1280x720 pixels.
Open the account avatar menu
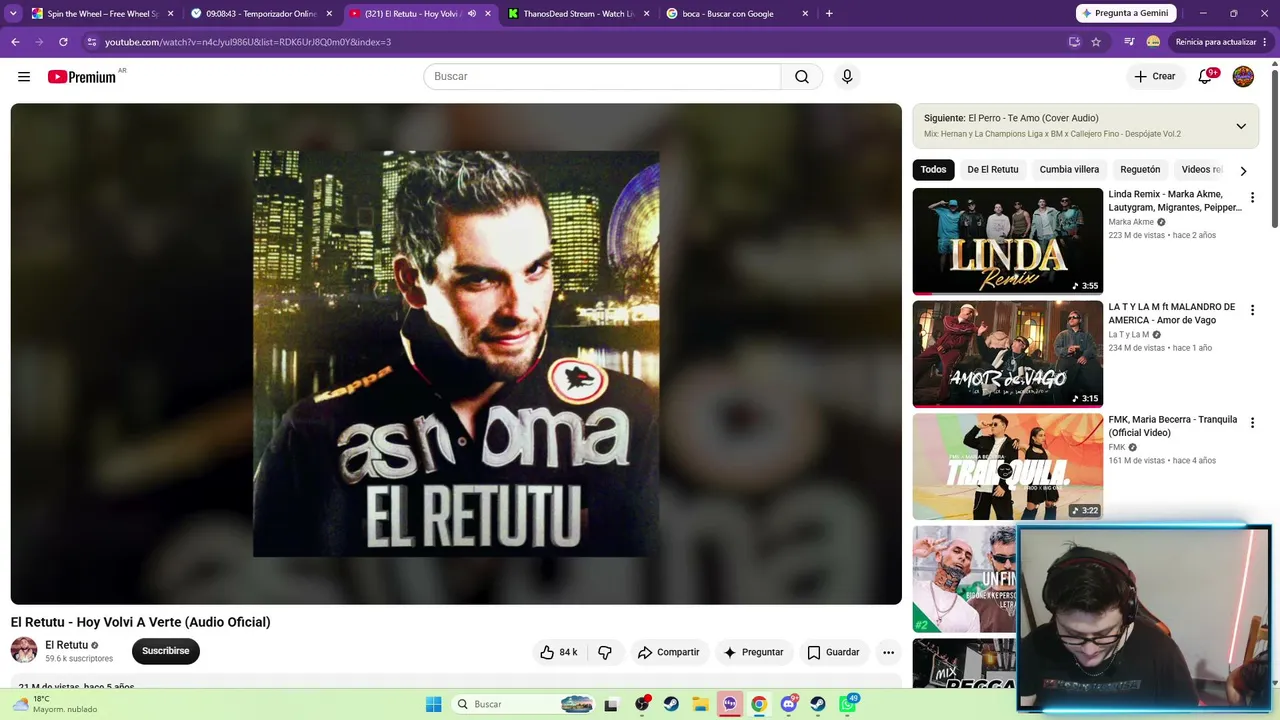[x=1243, y=77]
